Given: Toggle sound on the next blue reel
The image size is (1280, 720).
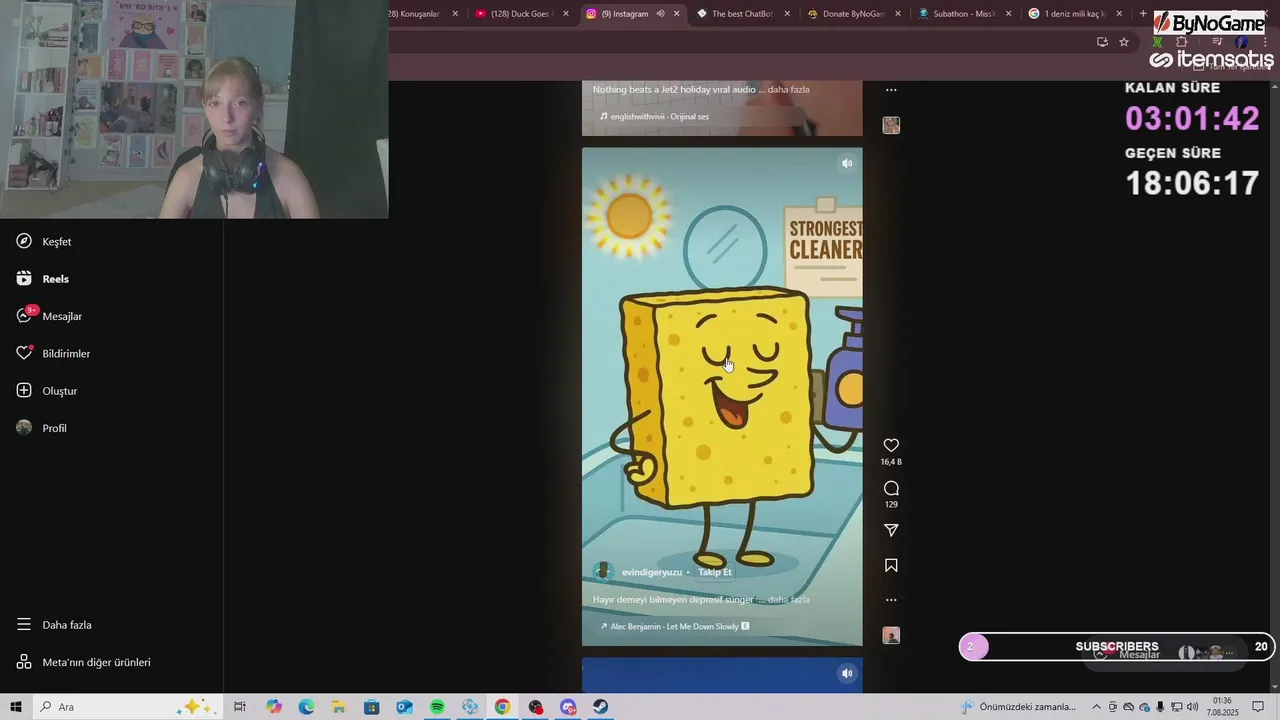Looking at the screenshot, I should tap(847, 673).
